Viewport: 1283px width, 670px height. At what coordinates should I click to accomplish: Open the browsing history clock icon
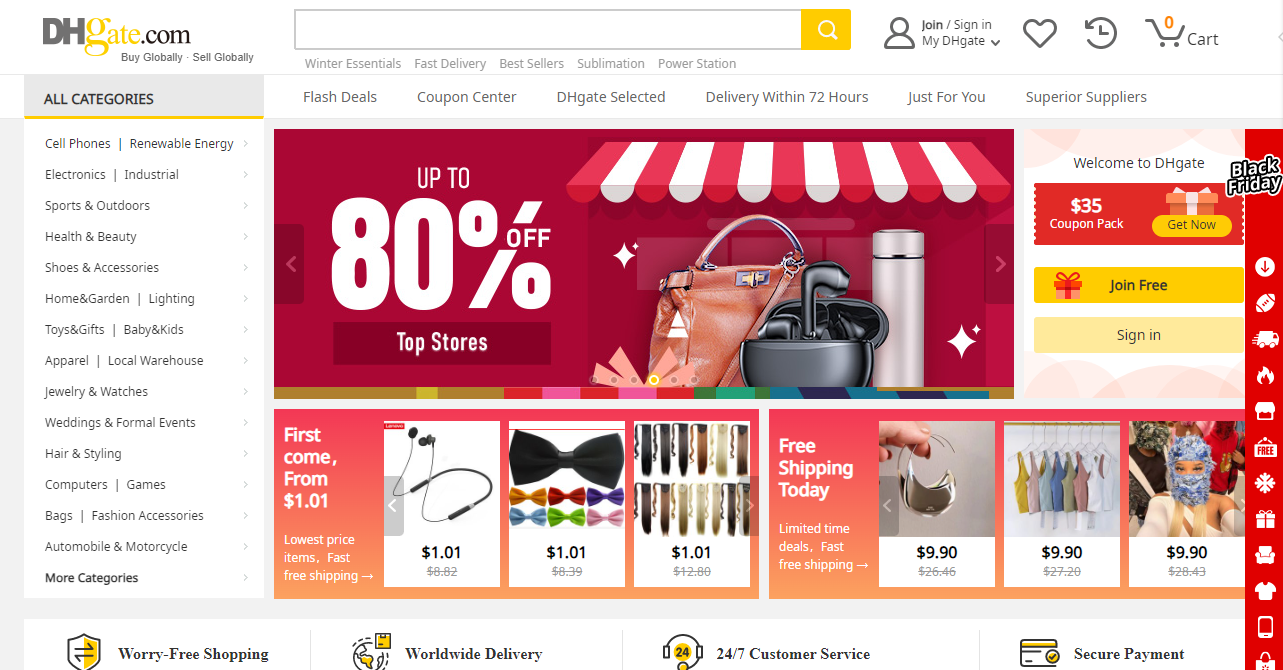[x=1101, y=33]
